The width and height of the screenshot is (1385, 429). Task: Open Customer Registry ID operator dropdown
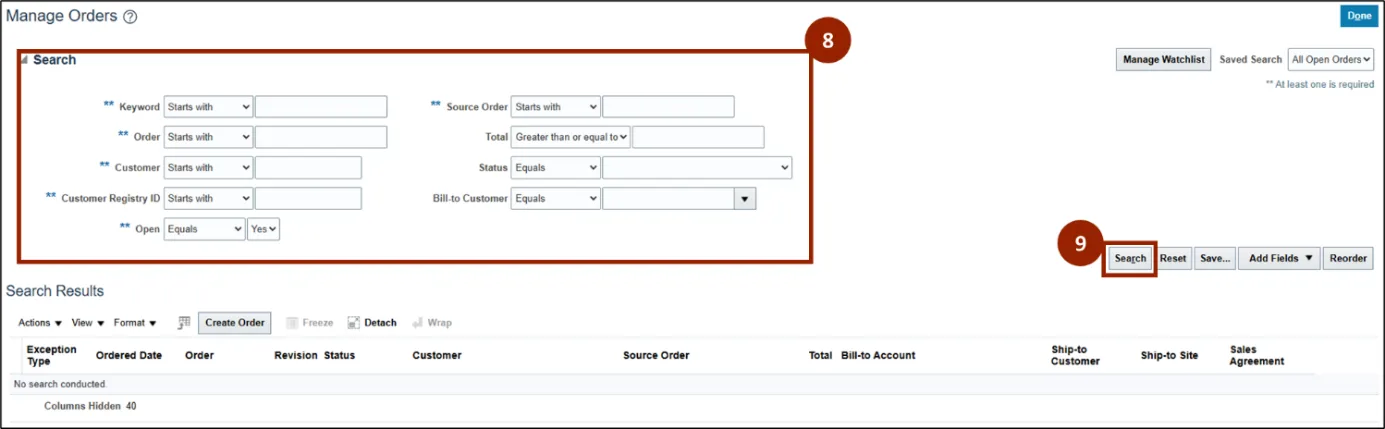[208, 198]
